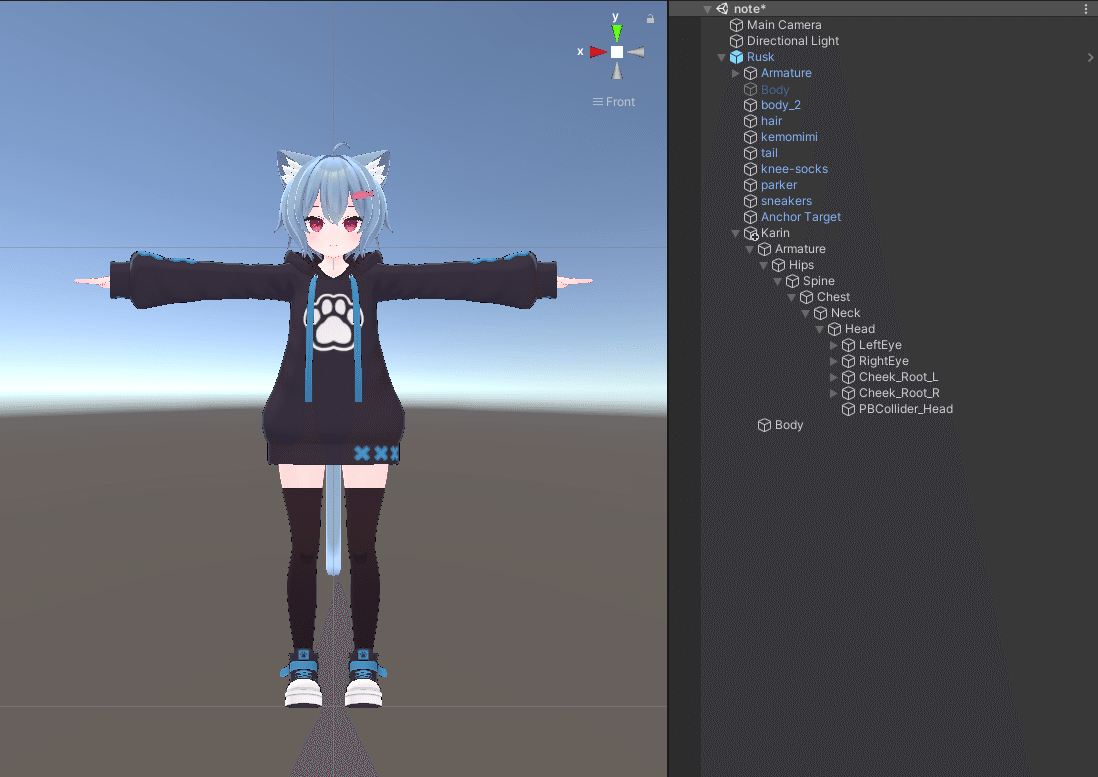Click the Directional Light cube icon
This screenshot has height=777, width=1098.
(x=737, y=41)
